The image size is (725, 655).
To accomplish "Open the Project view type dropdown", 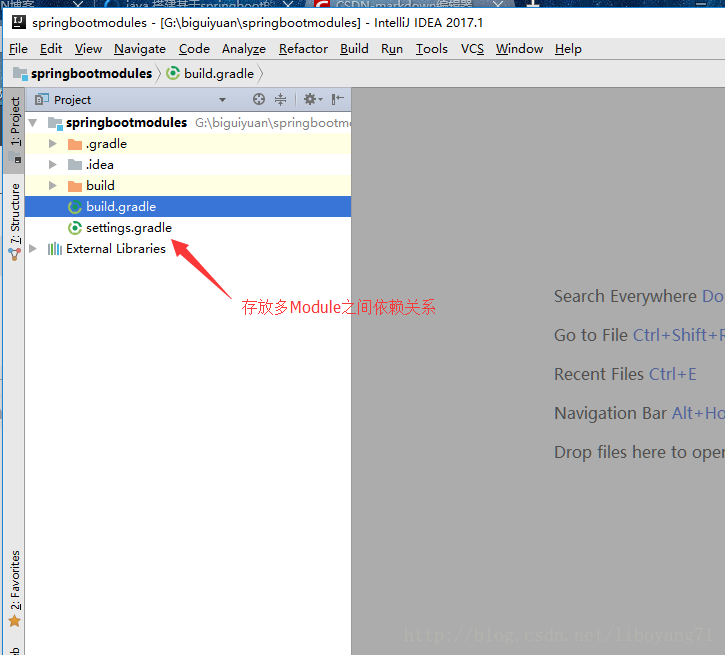I will tap(222, 99).
